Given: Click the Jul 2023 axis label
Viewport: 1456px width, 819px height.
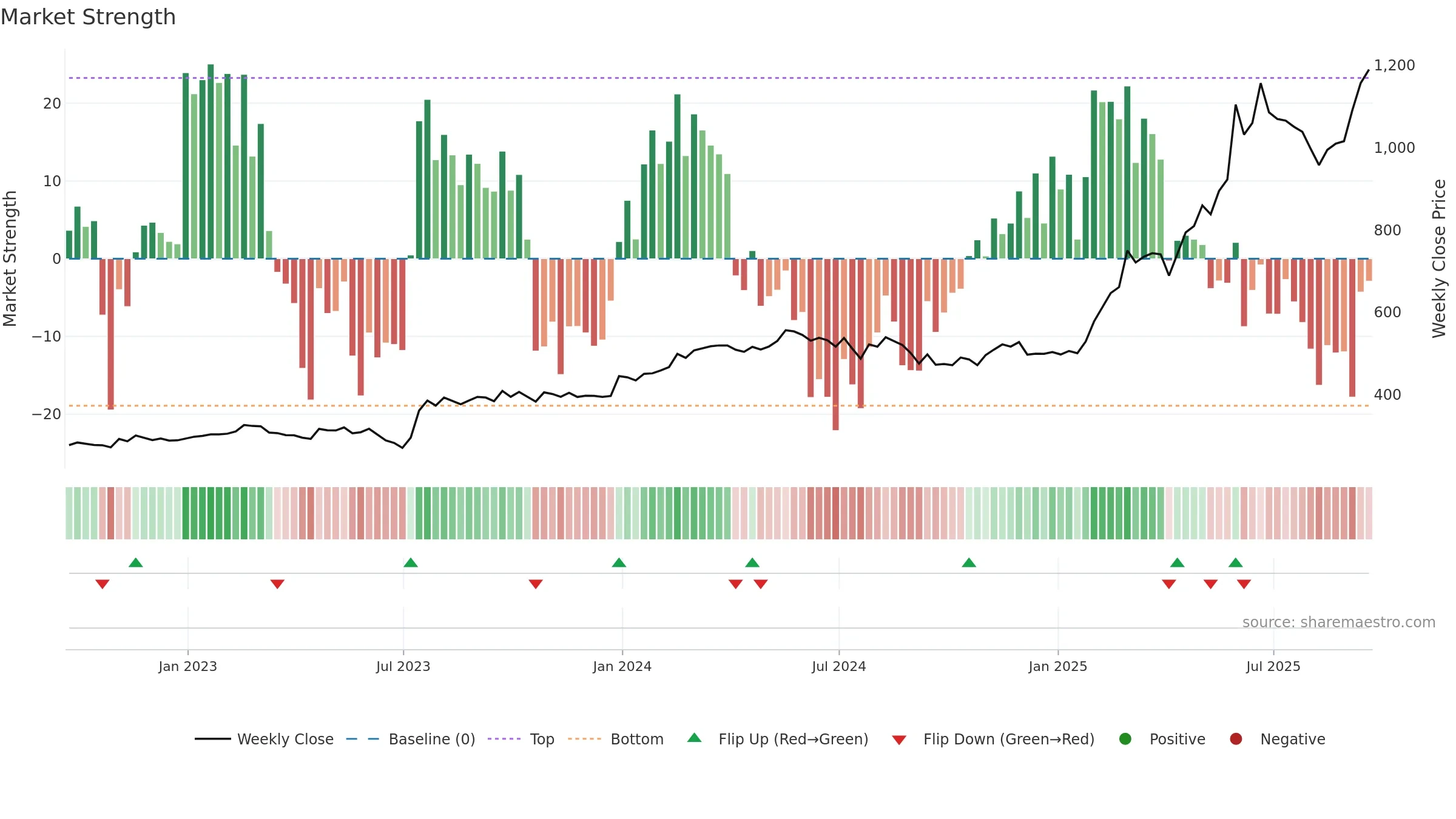Looking at the screenshot, I should pyautogui.click(x=403, y=666).
